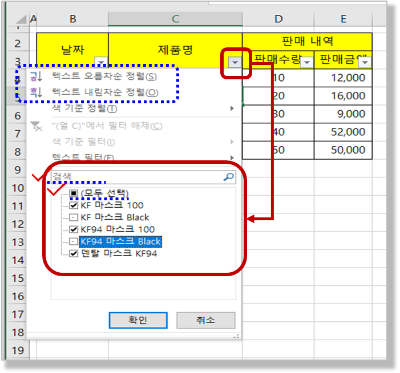Click the KF94 마스크 Black list label
The width and height of the screenshot is (400, 373).
point(121,241)
